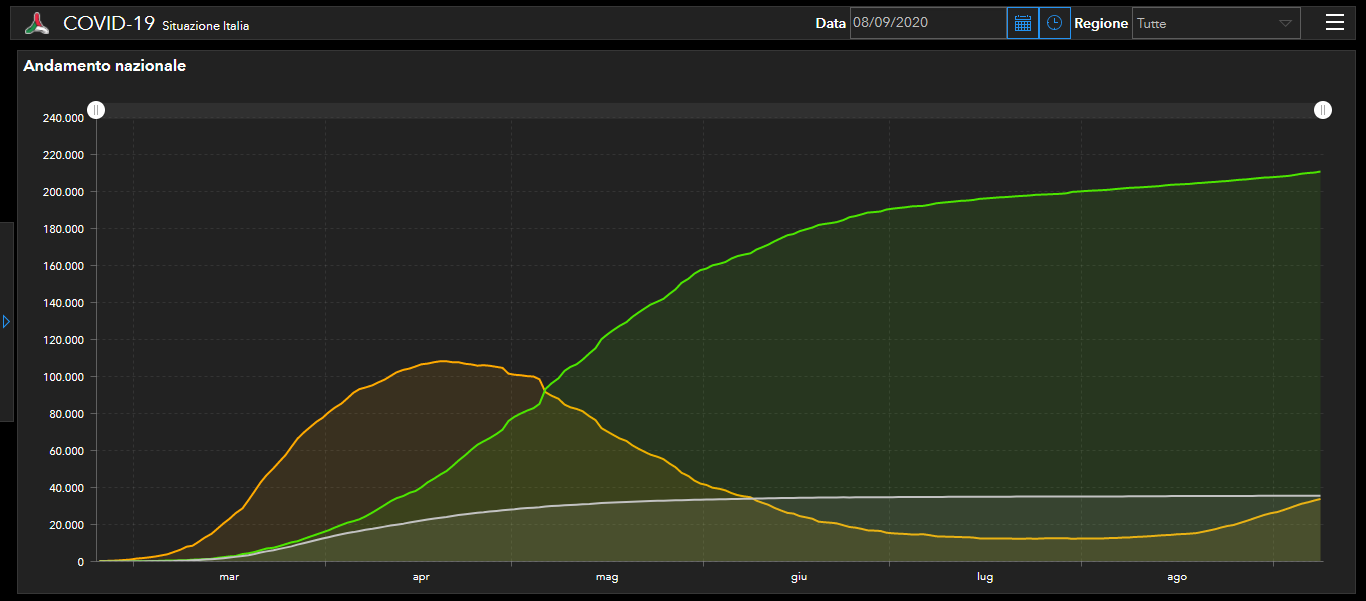Grab the right range slider handle
Viewport: 1366px width, 601px height.
point(1323,110)
